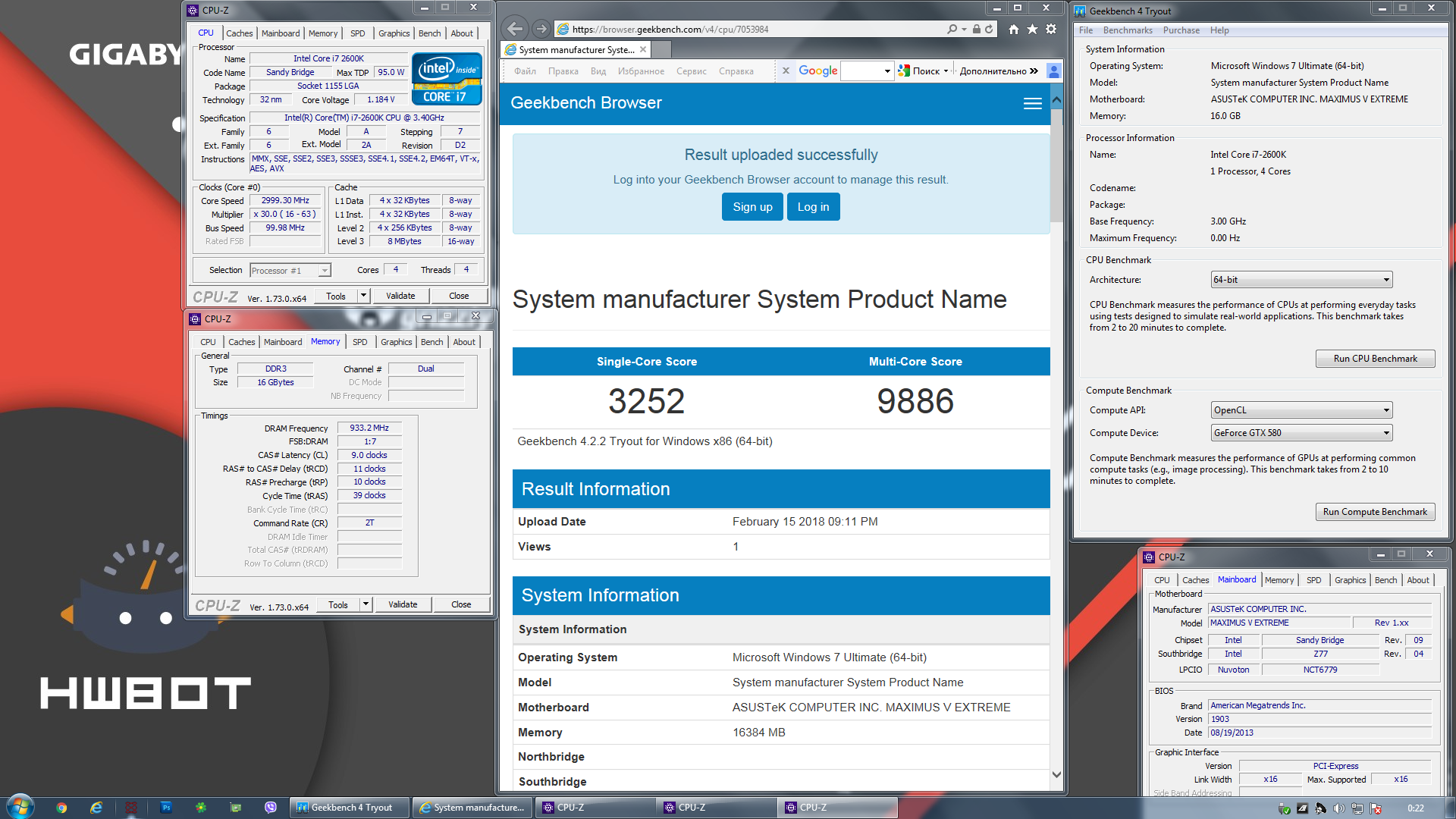Switch to Bench tab in CPU-Z CPU window
The width and height of the screenshot is (1456, 819).
(429, 33)
